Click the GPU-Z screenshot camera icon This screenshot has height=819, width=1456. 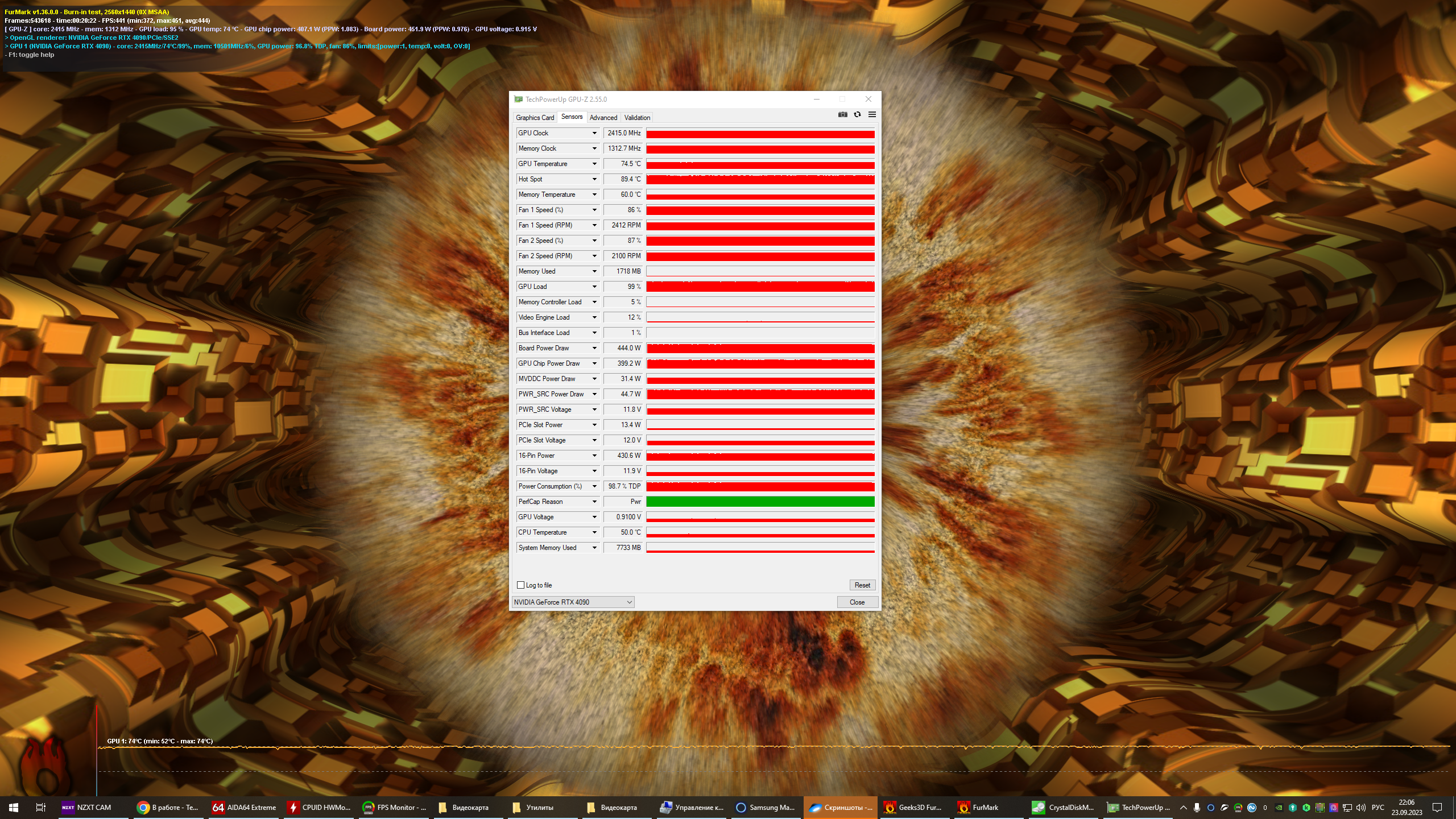(842, 115)
